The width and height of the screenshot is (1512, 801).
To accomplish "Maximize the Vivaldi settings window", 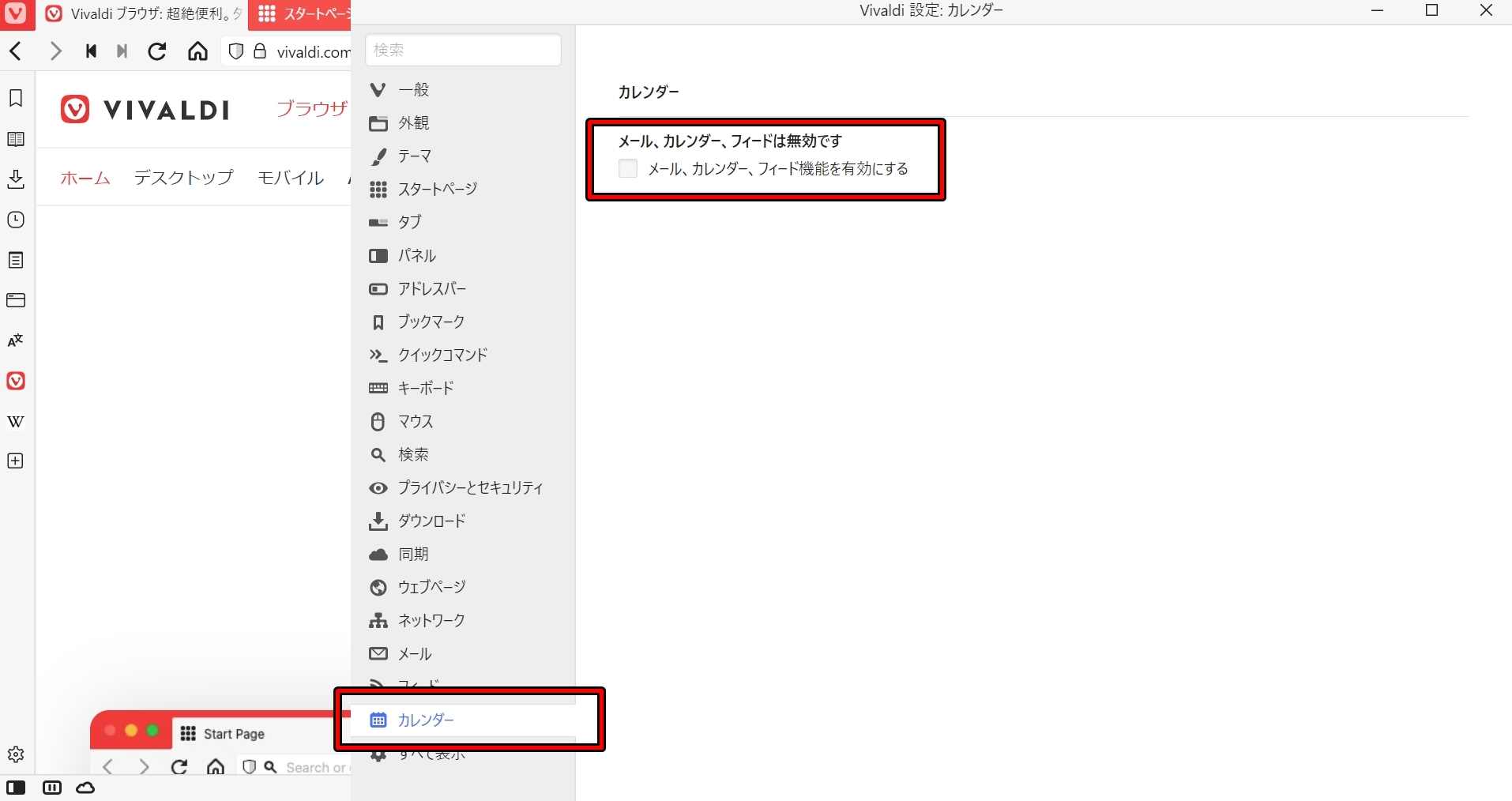I will point(1431,11).
